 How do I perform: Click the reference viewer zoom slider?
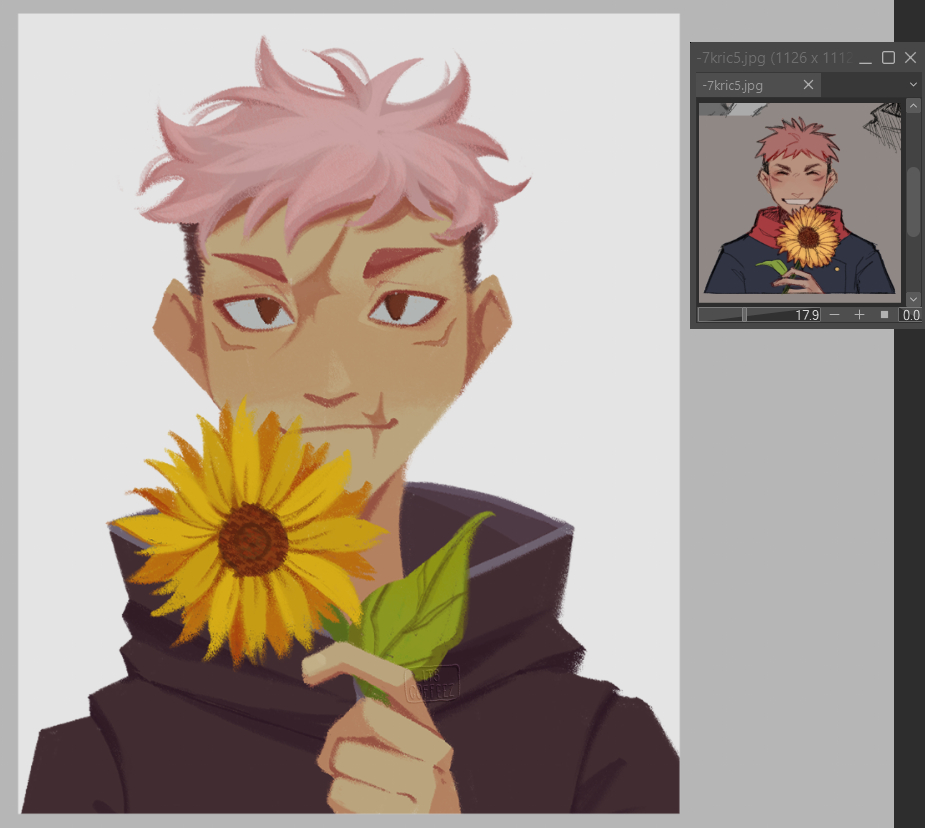pos(758,315)
